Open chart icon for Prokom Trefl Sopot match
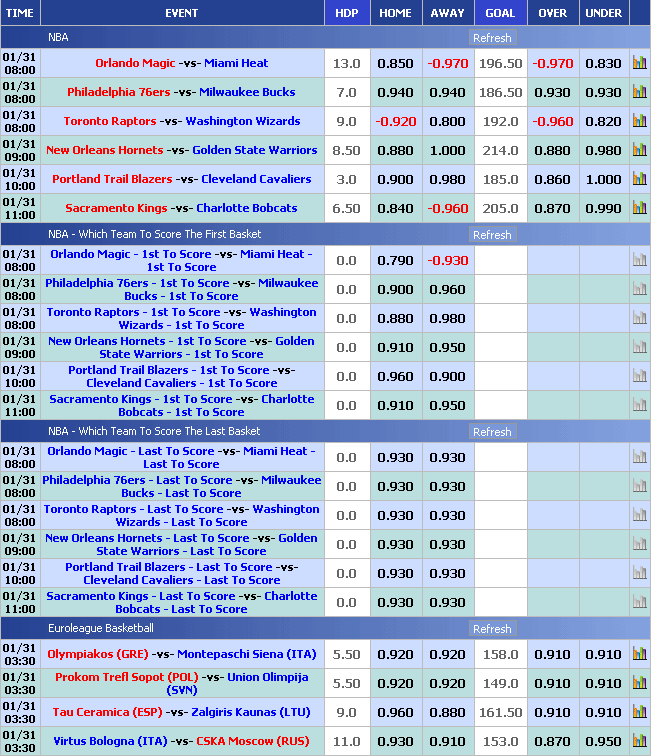This screenshot has width=651, height=756. coord(639,683)
